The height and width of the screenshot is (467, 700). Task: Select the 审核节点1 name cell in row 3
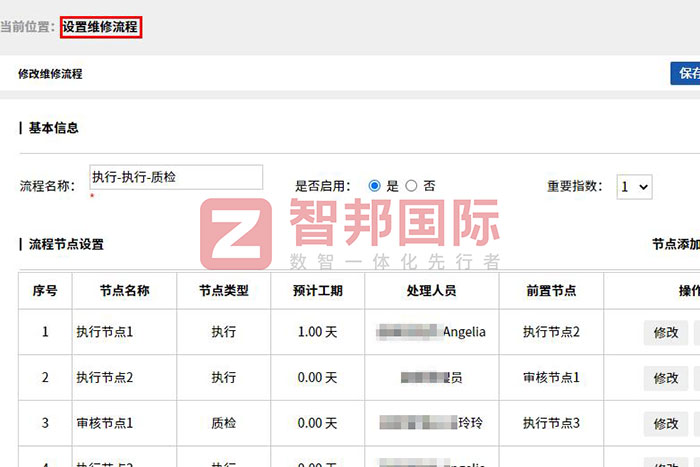[x=104, y=424]
